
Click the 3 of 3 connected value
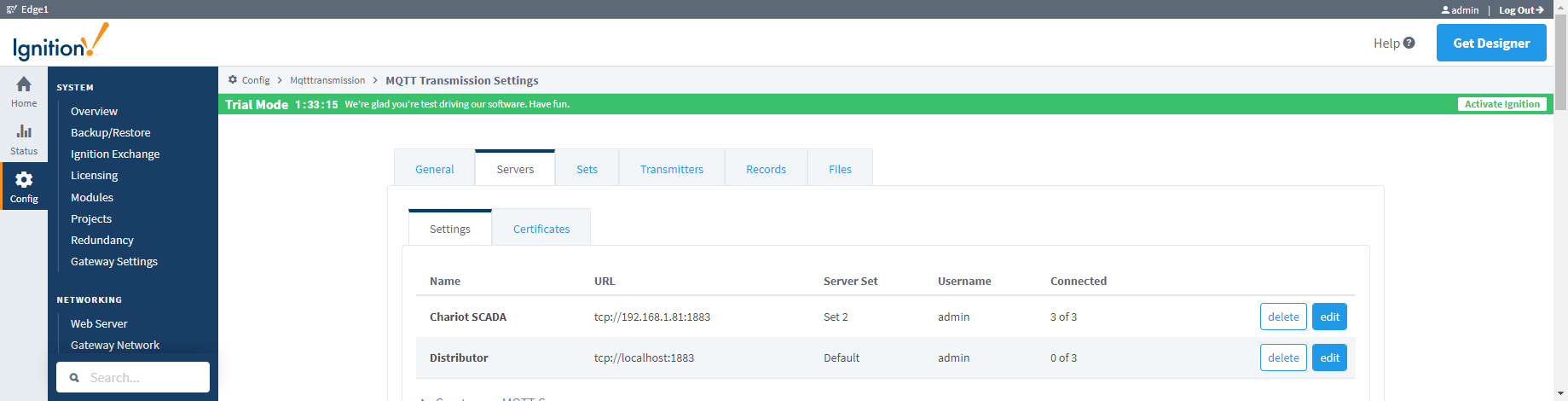pyautogui.click(x=1063, y=317)
